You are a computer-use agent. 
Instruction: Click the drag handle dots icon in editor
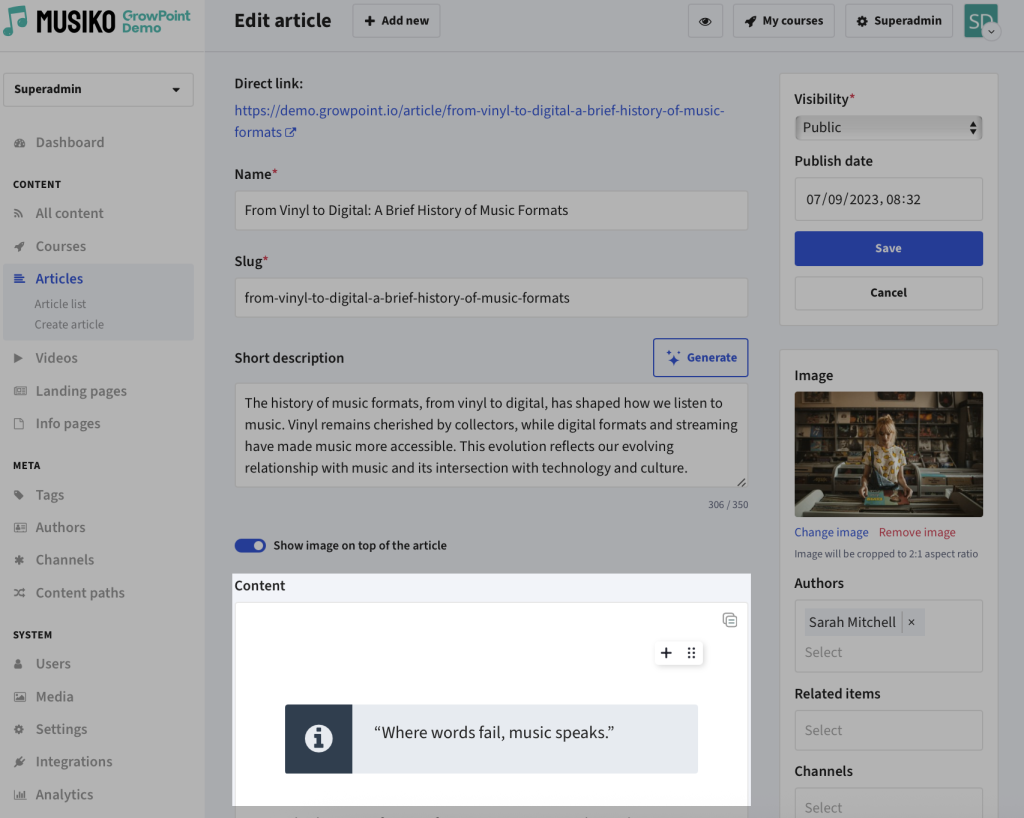691,653
